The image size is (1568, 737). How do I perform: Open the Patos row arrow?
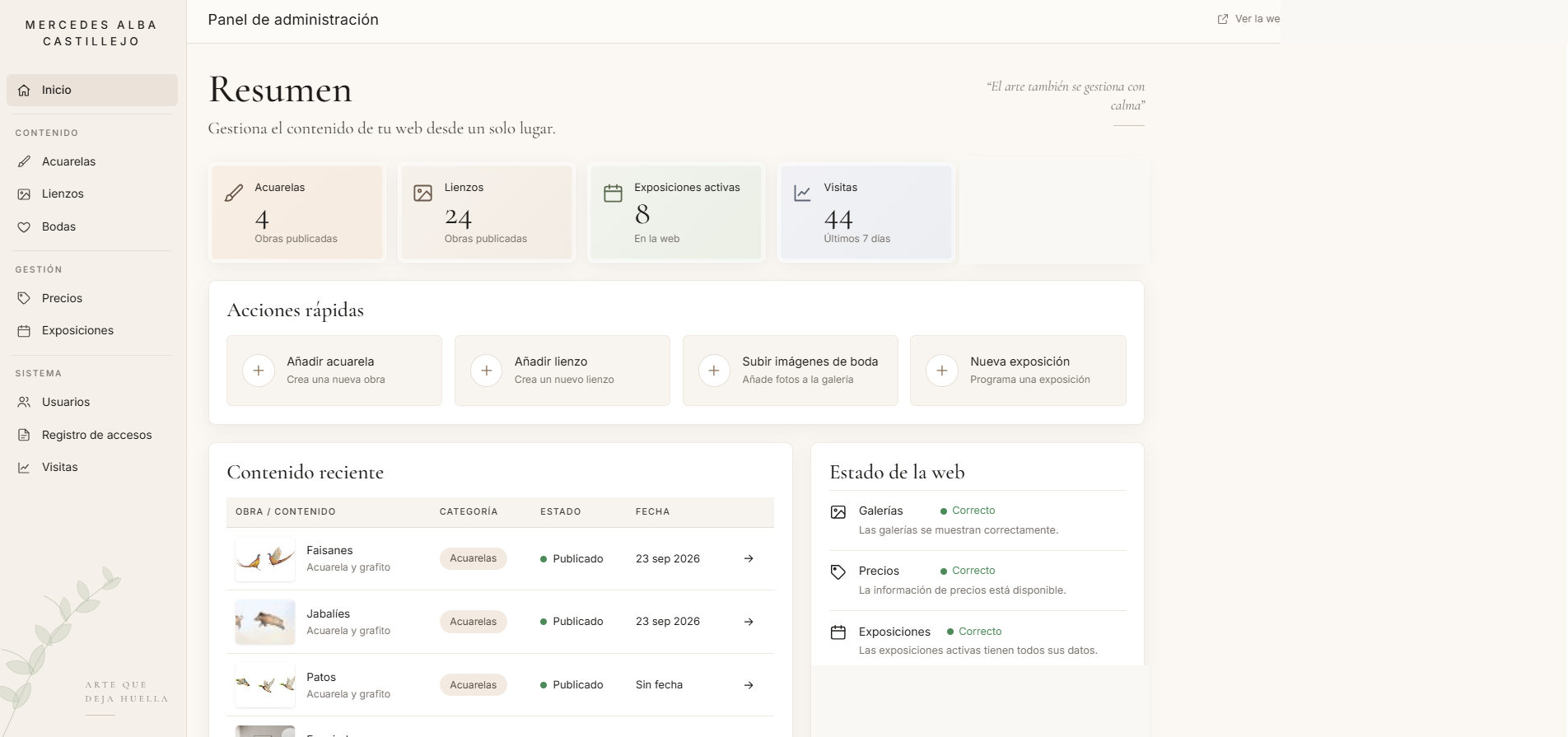[749, 685]
